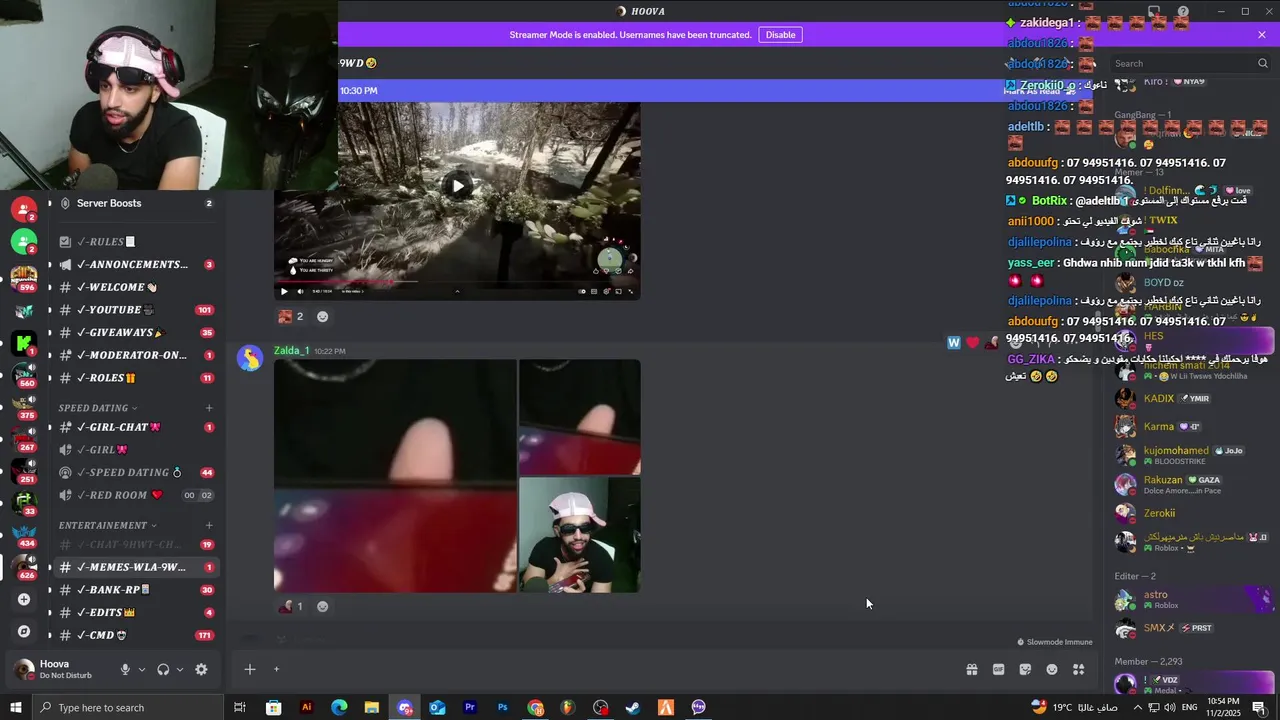Screen dimensions: 1280x720
Task: Click Windows Start button
Action: (x=15, y=708)
